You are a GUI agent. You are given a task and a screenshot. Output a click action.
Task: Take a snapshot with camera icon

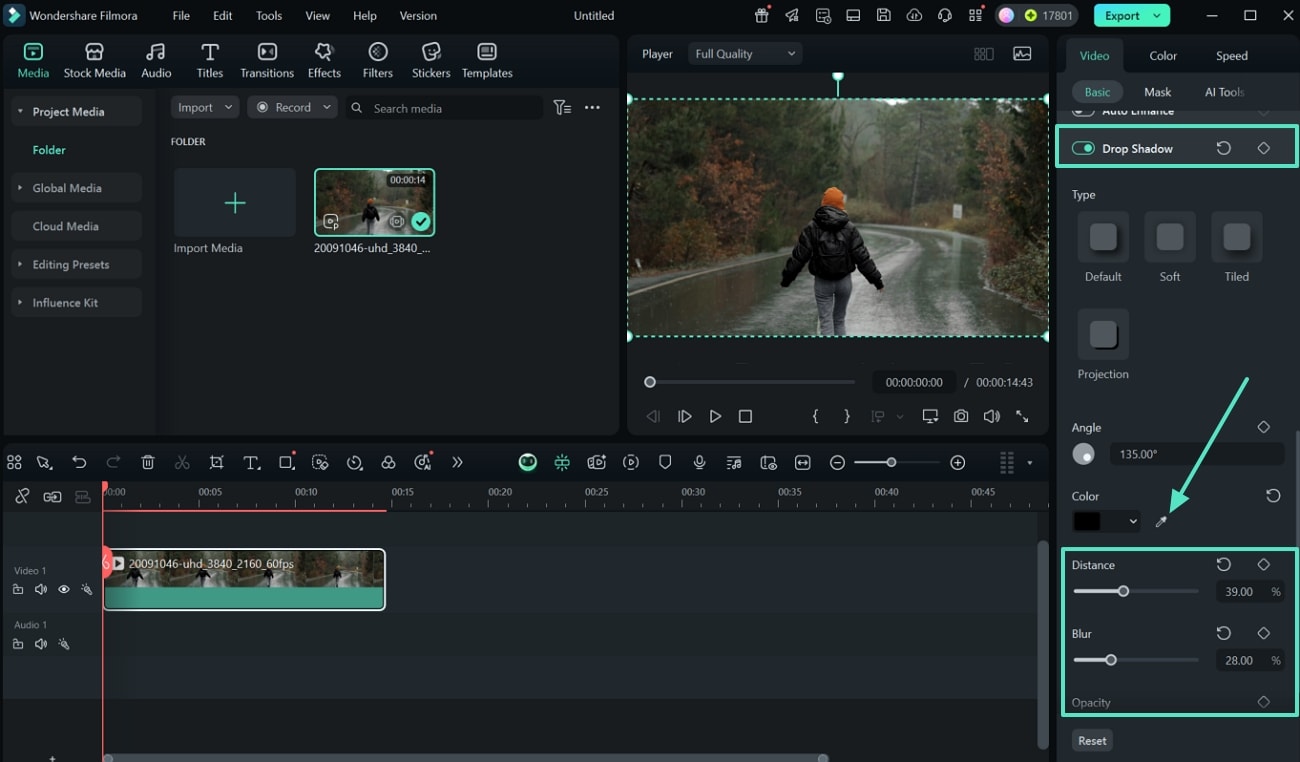(961, 416)
